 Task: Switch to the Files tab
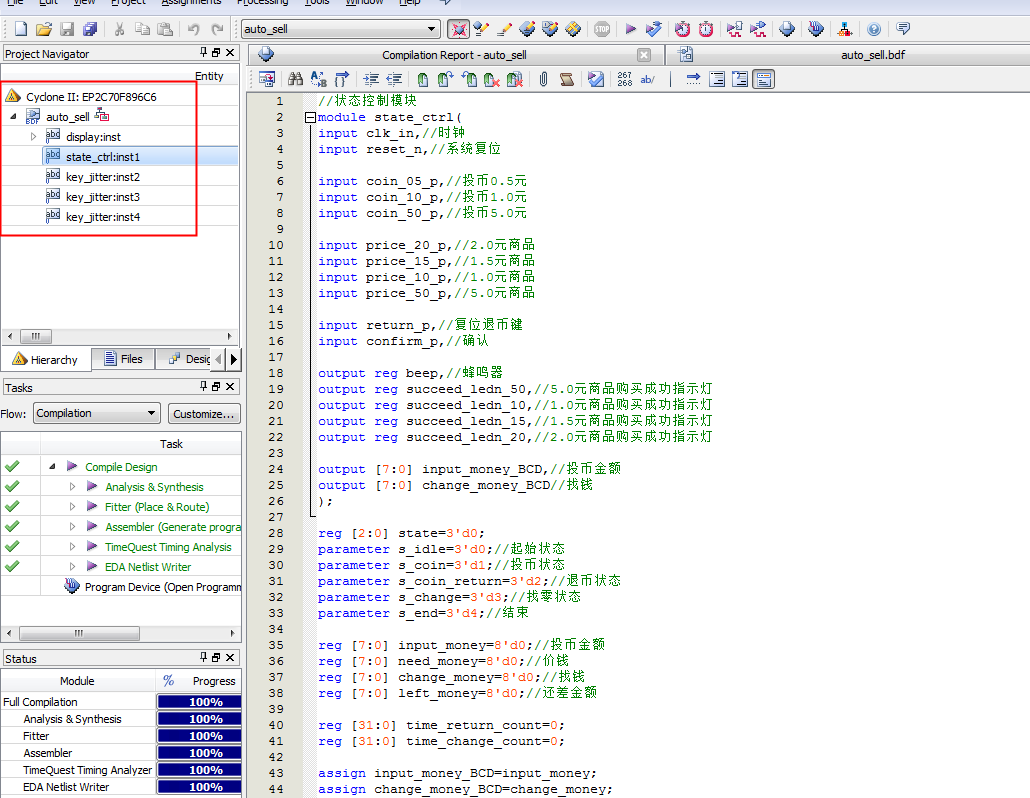click(123, 360)
